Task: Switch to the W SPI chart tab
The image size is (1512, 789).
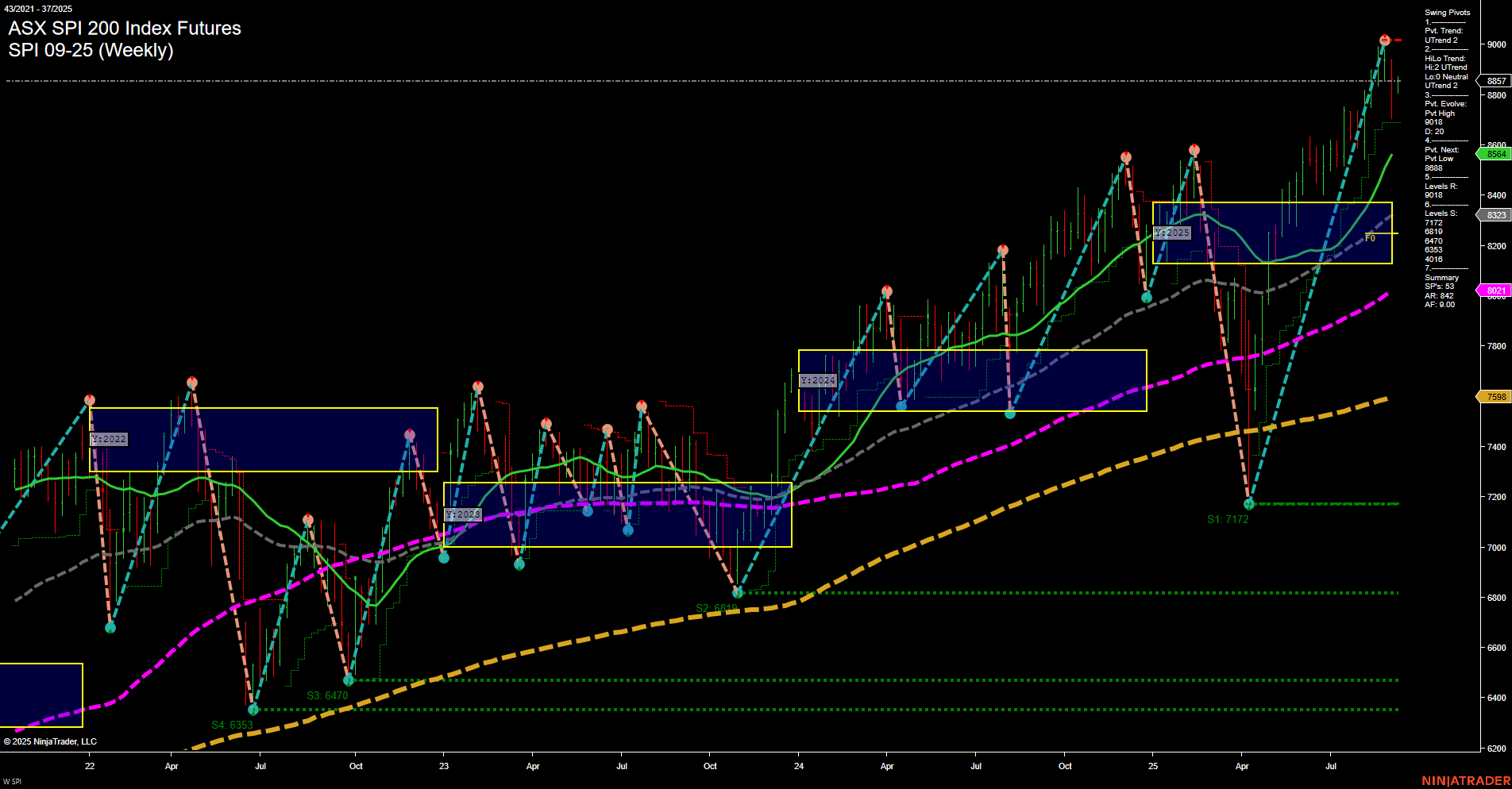Action: point(13,780)
